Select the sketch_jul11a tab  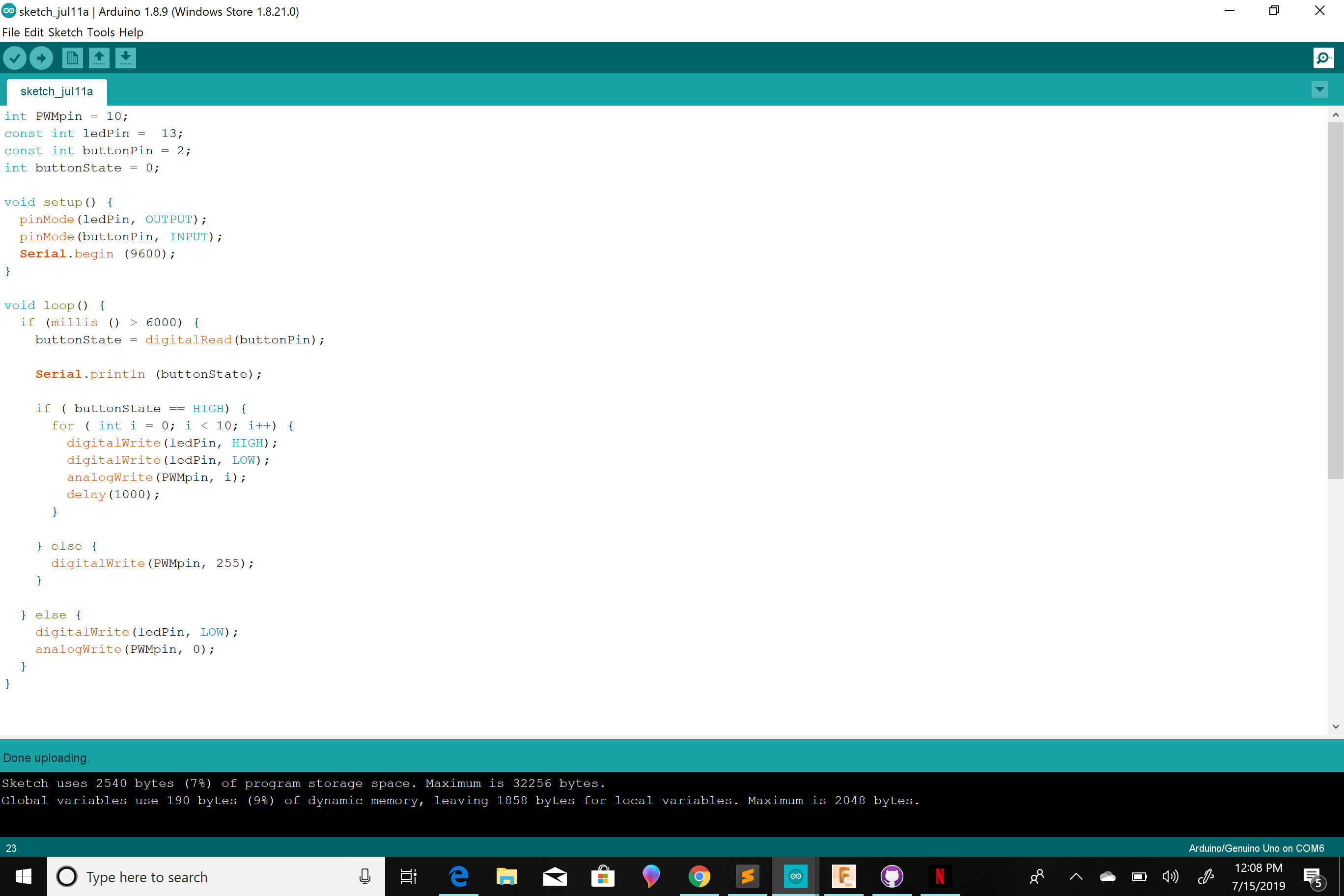click(56, 91)
